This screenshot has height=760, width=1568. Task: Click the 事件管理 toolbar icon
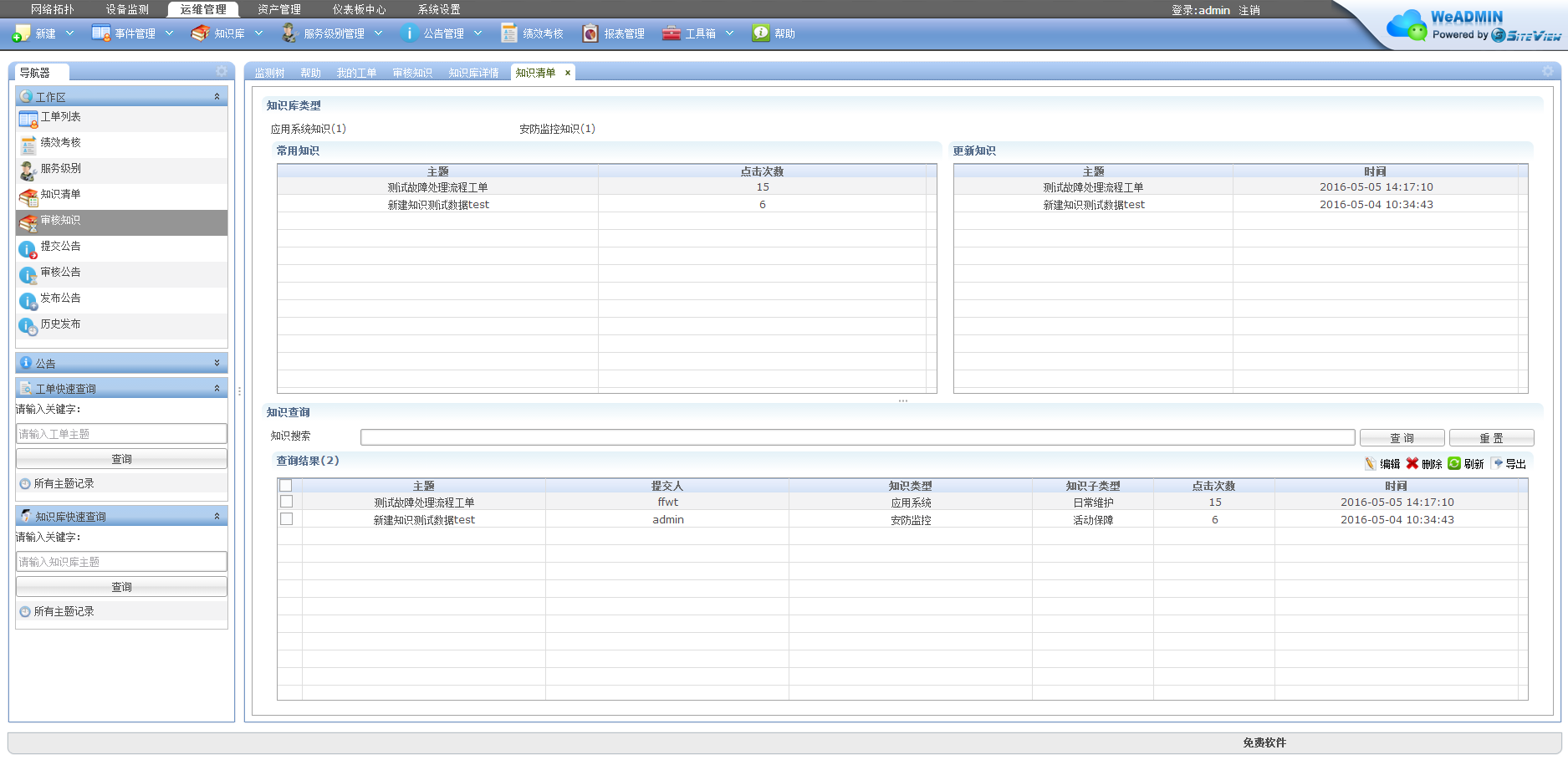(x=100, y=33)
